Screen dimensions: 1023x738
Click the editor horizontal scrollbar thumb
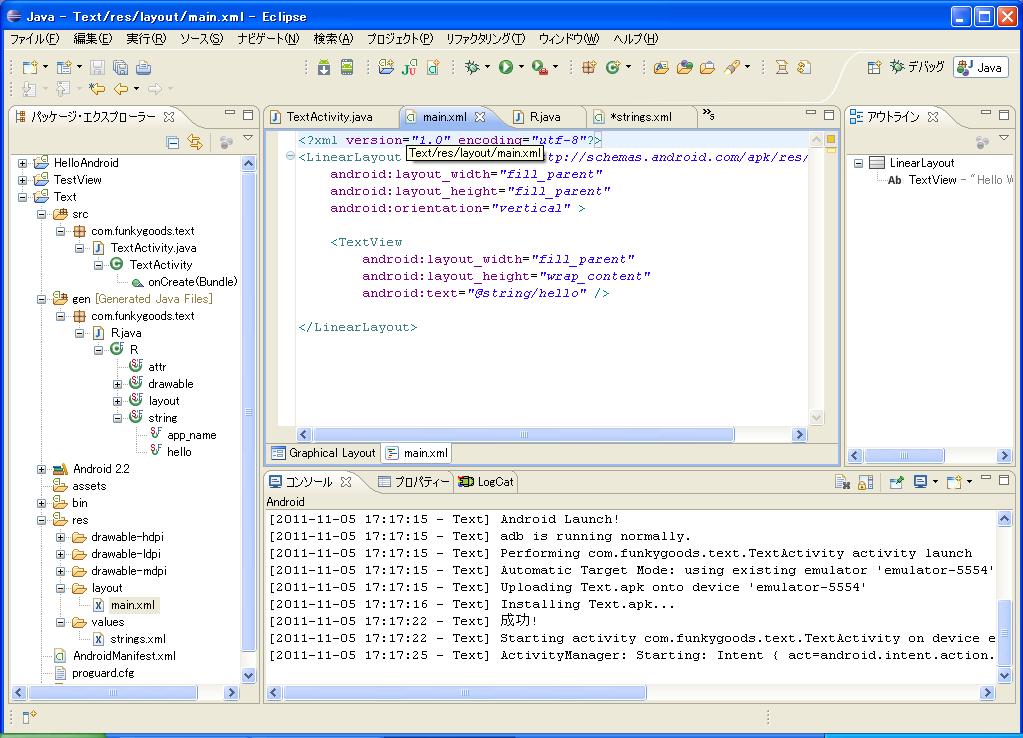pos(523,435)
